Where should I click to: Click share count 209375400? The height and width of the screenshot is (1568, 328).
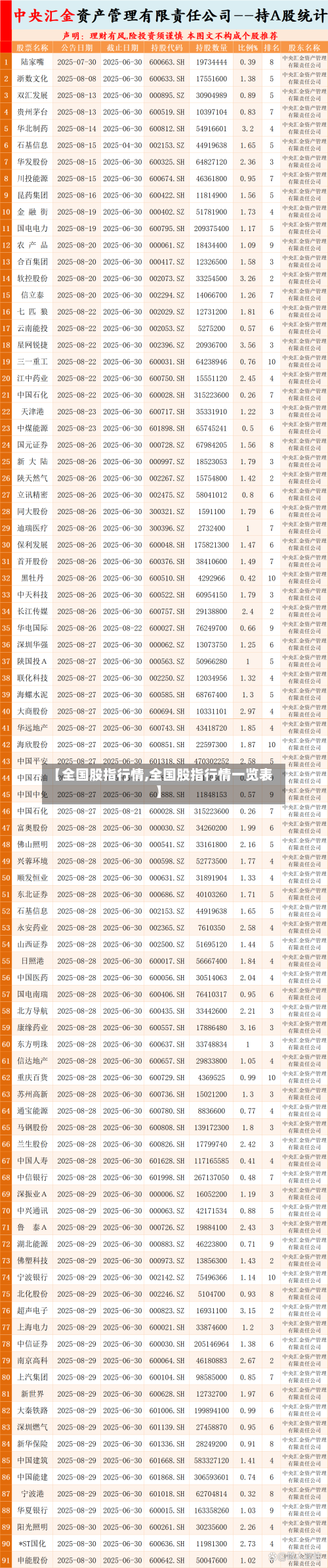pyautogui.click(x=211, y=229)
